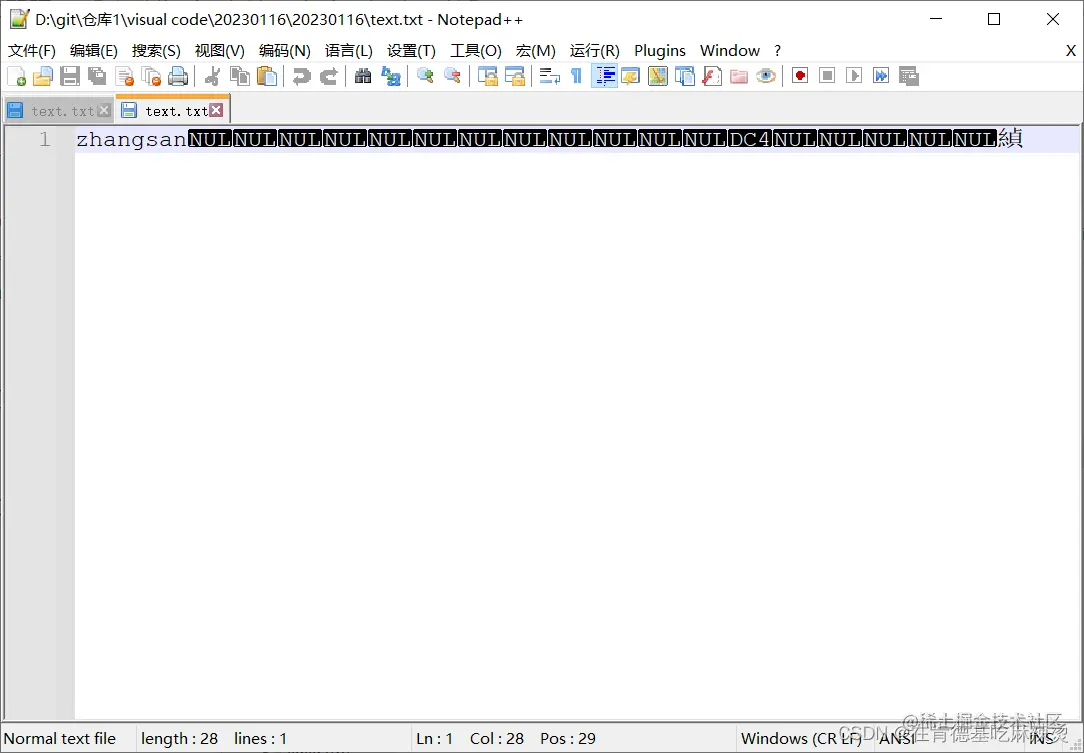
Task: Open the 运行(R) menu
Action: (595, 50)
